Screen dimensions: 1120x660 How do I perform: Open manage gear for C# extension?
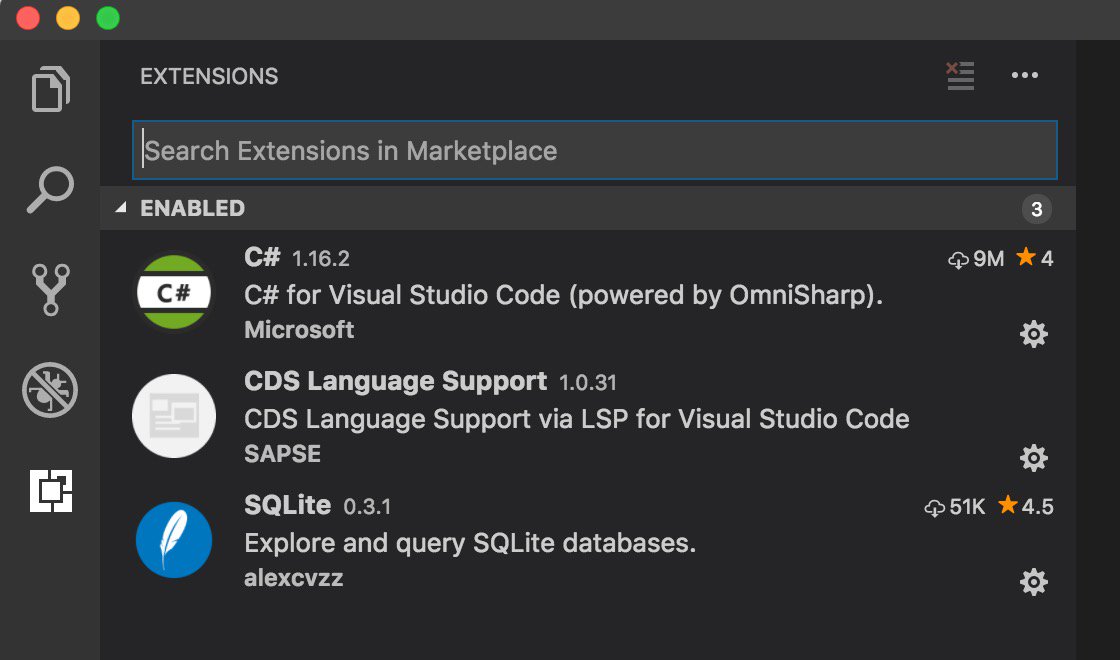point(1034,334)
